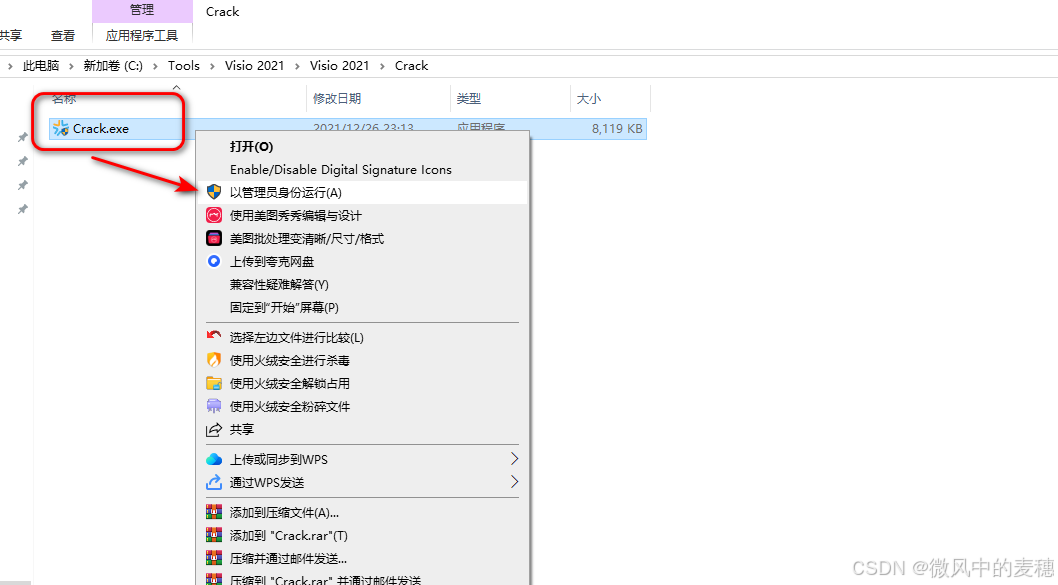The height and width of the screenshot is (585, 1058).
Task: Open the 应用程序工具 ribbon tab
Action: pyautogui.click(x=142, y=36)
